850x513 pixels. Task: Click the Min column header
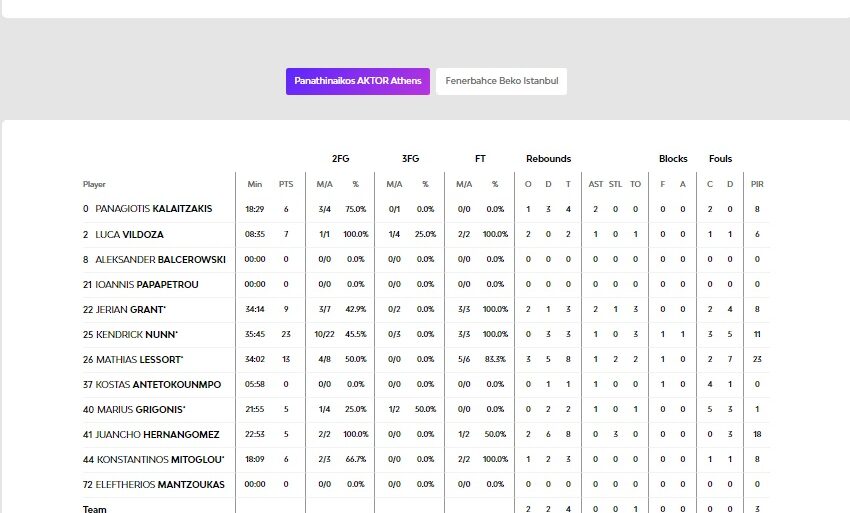click(255, 184)
